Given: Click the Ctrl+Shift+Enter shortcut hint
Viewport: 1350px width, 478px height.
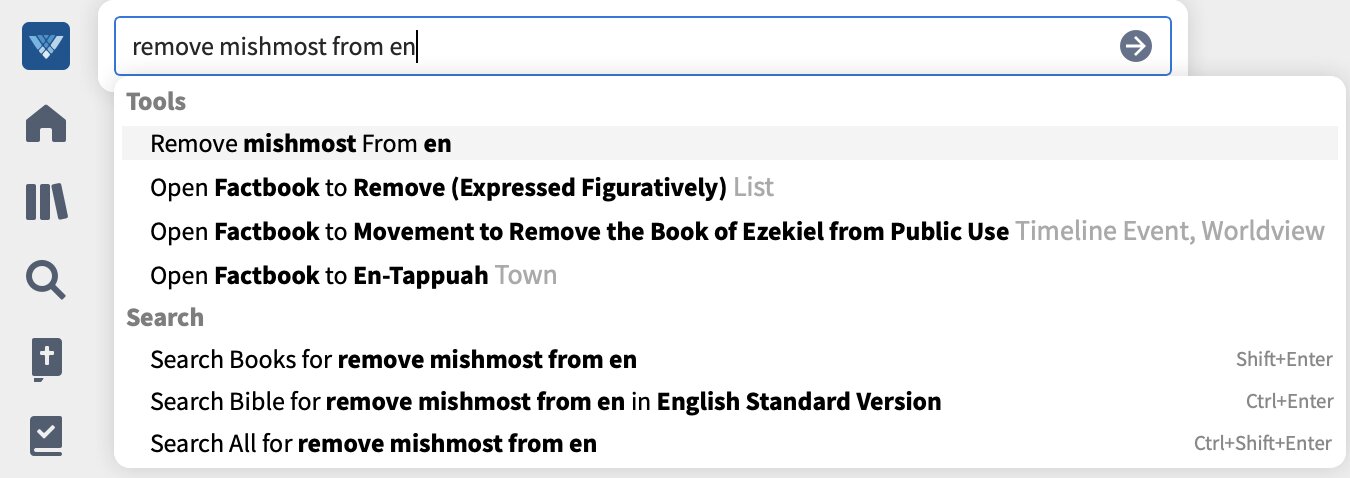Looking at the screenshot, I should click(1263, 443).
